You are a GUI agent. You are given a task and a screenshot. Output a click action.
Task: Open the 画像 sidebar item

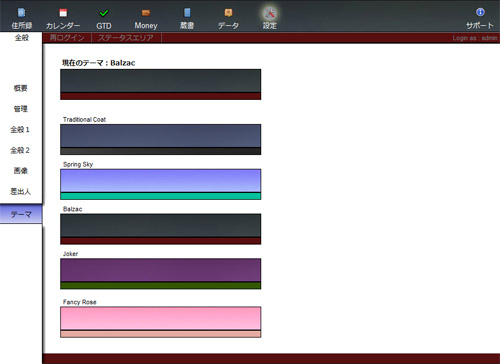(x=20, y=171)
